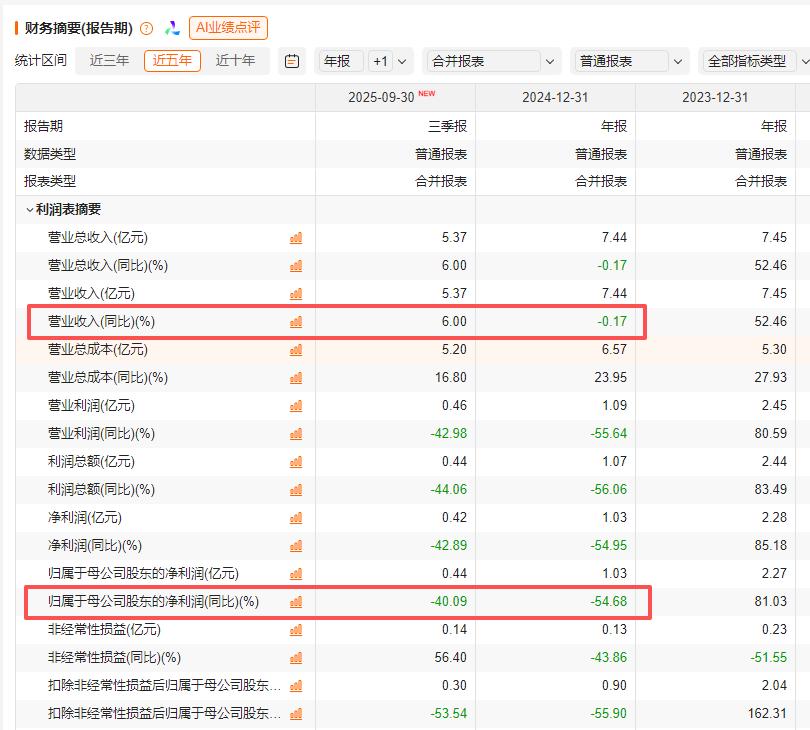Open chart icon for 净利润(亿元) row
Image resolution: width=810 pixels, height=730 pixels.
(x=296, y=518)
